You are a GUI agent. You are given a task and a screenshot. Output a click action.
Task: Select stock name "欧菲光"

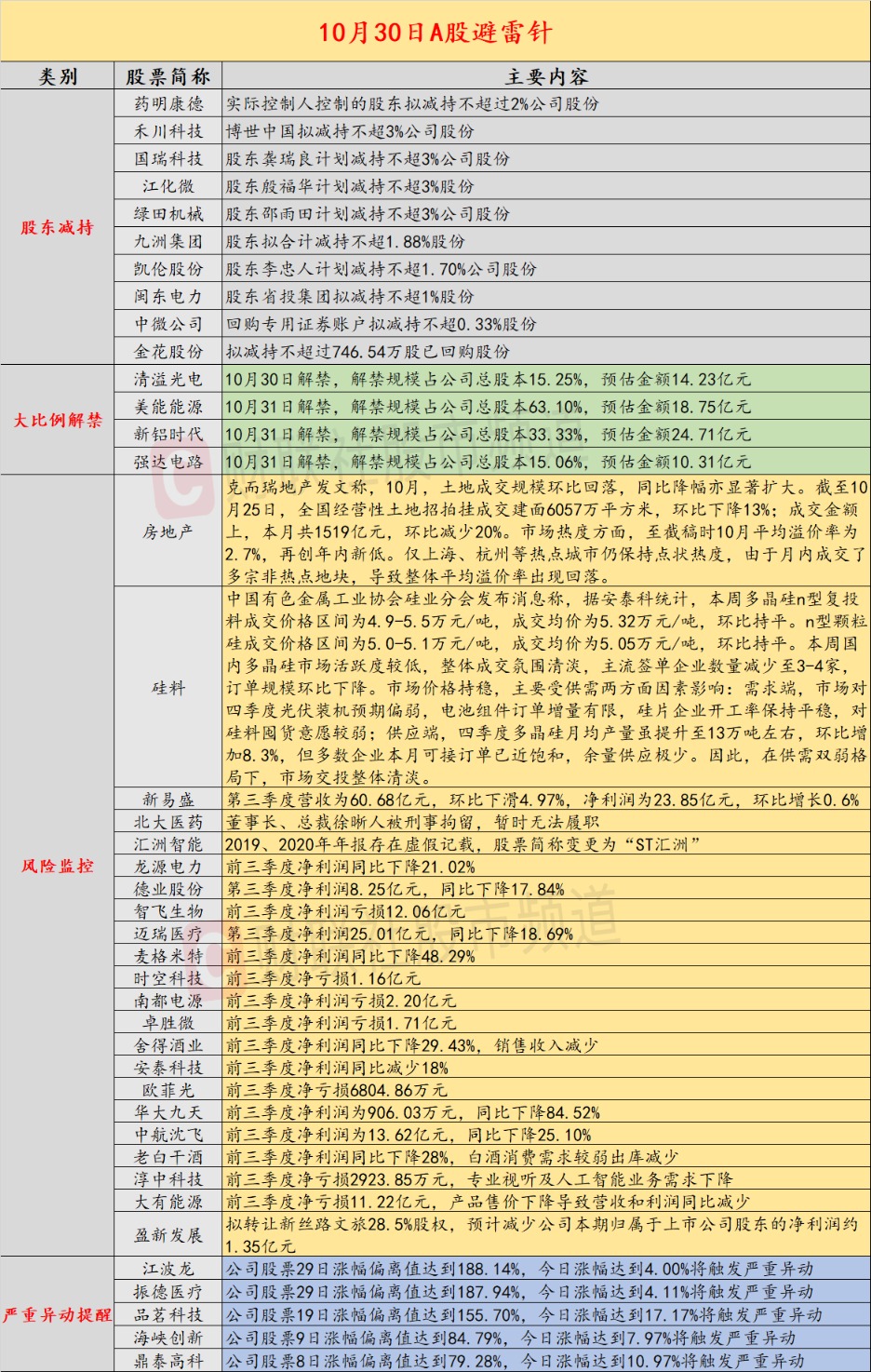coord(168,1090)
